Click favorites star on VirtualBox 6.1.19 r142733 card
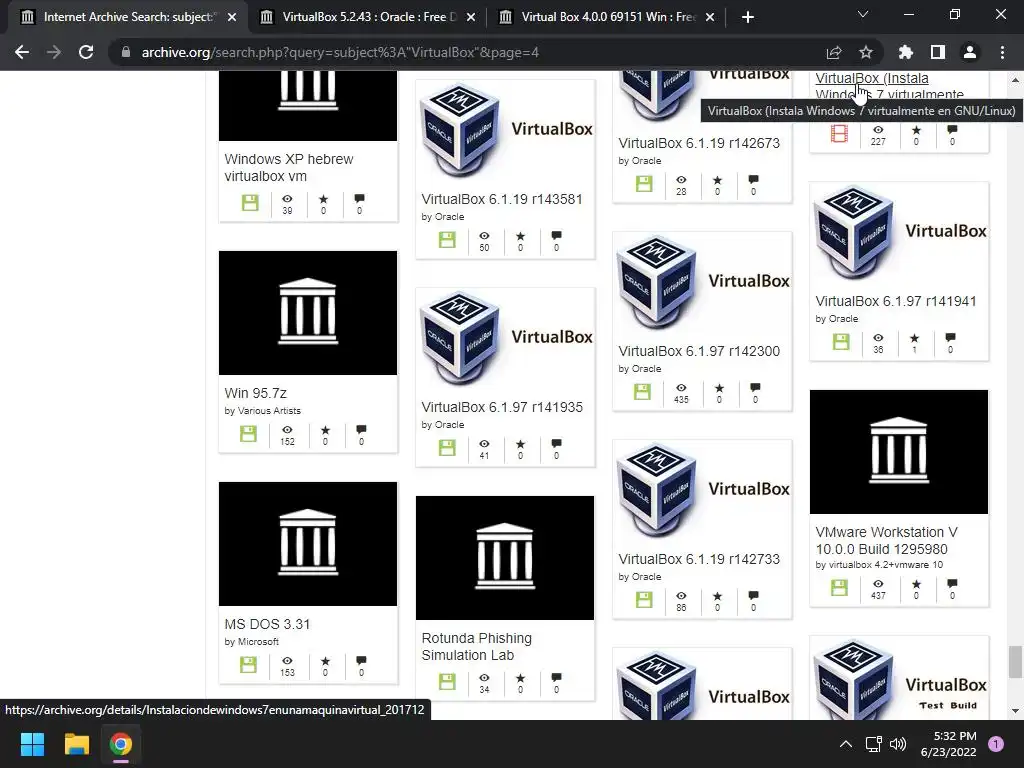1024x768 pixels. tap(718, 596)
